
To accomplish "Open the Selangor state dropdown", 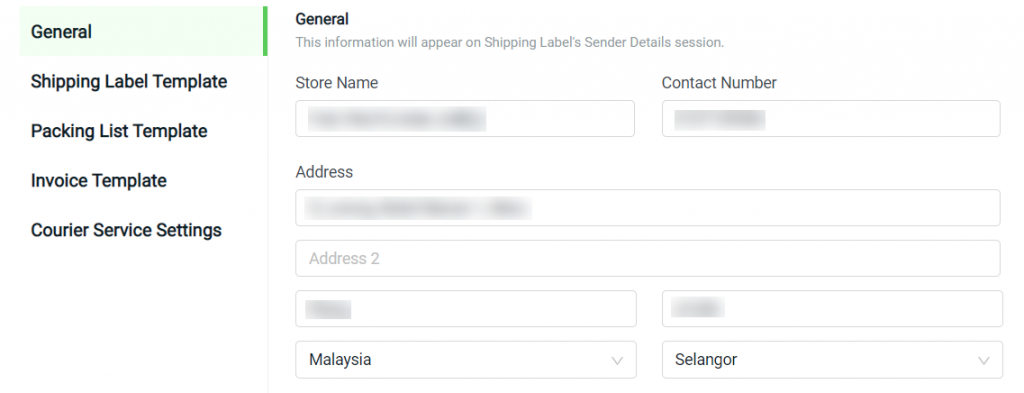I will coord(832,360).
